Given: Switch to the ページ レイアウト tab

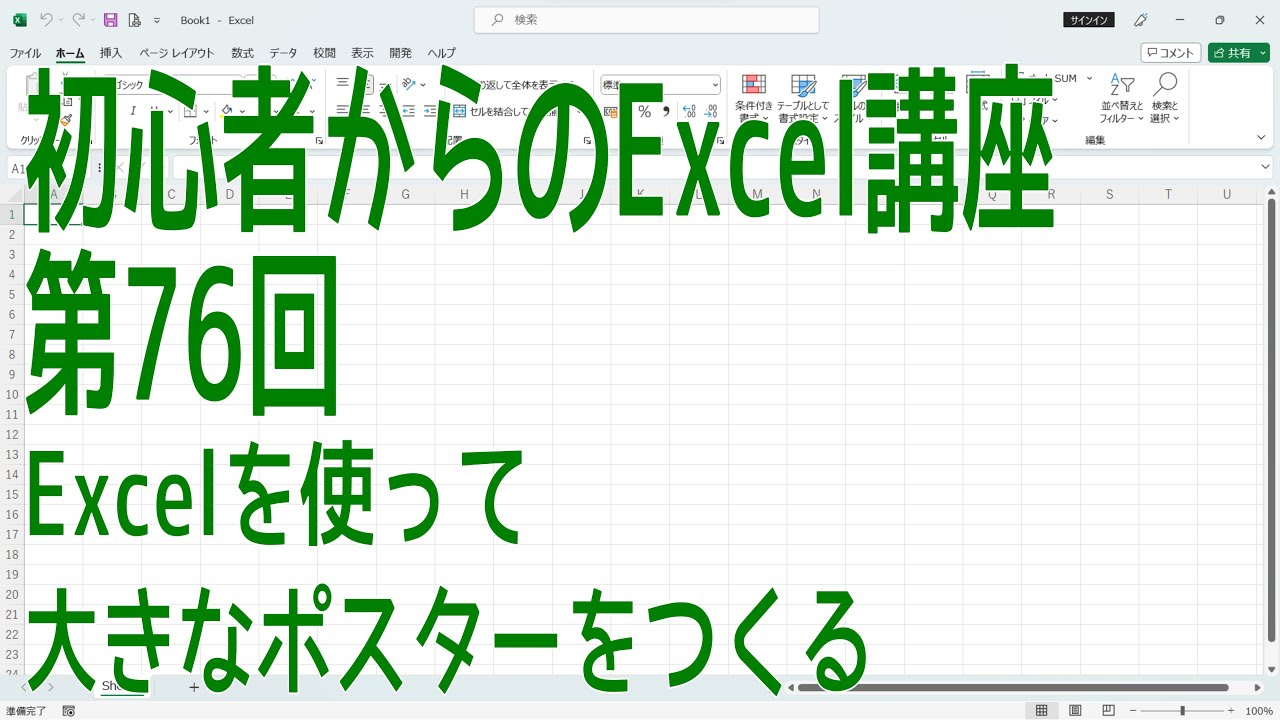Looking at the screenshot, I should 176,53.
